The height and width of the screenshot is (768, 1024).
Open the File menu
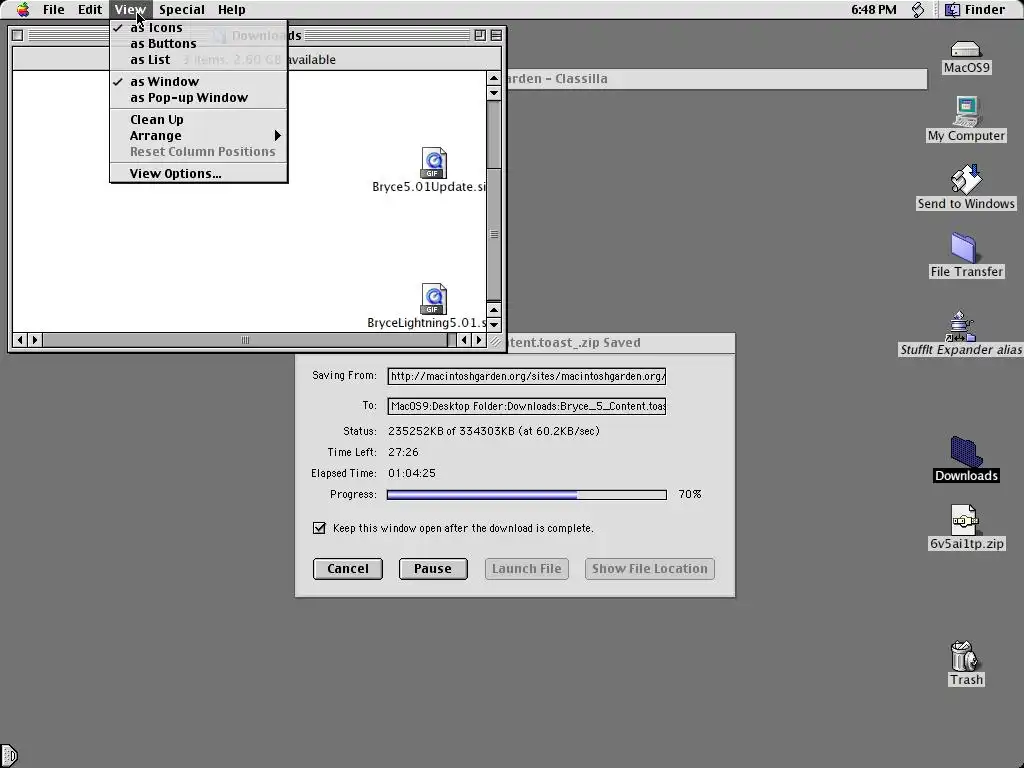(x=54, y=9)
